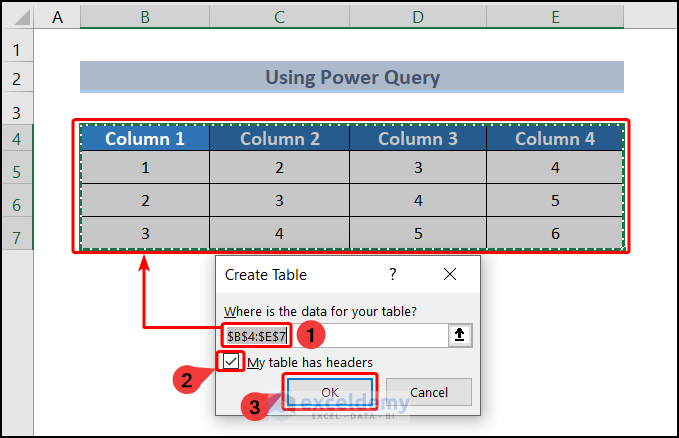Close the Create Table dialog
The height and width of the screenshot is (438, 679).
click(x=450, y=274)
